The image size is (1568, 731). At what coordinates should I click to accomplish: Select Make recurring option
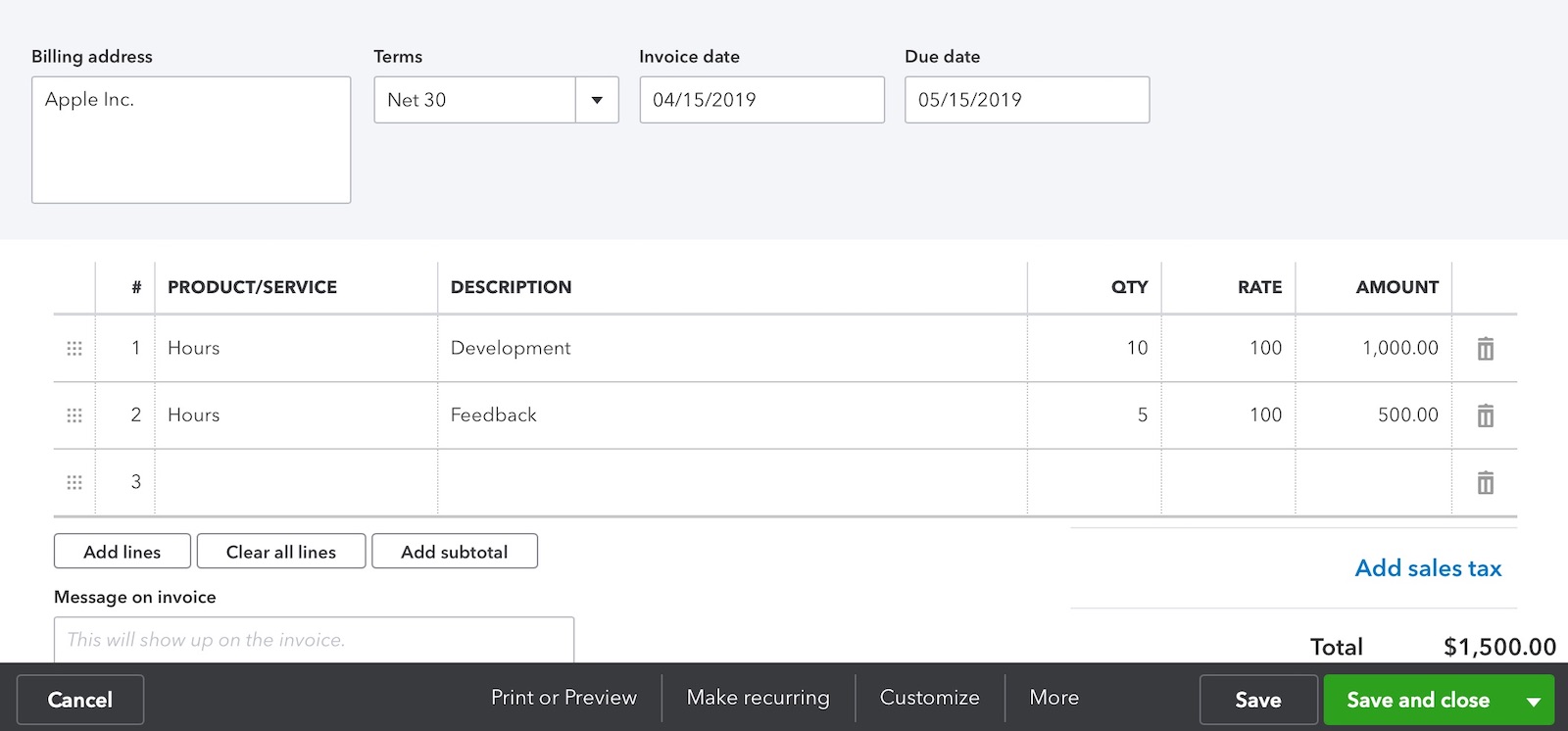[758, 698]
